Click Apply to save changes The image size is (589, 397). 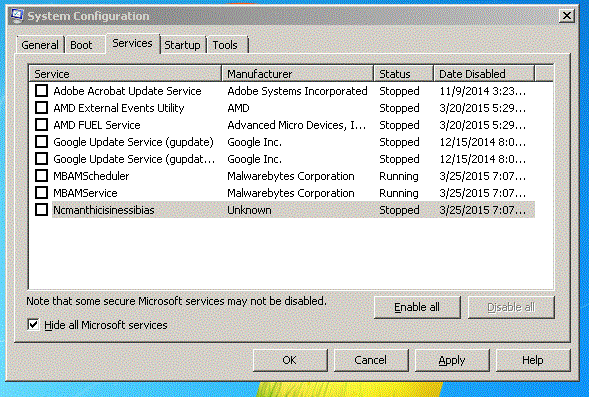(x=452, y=360)
